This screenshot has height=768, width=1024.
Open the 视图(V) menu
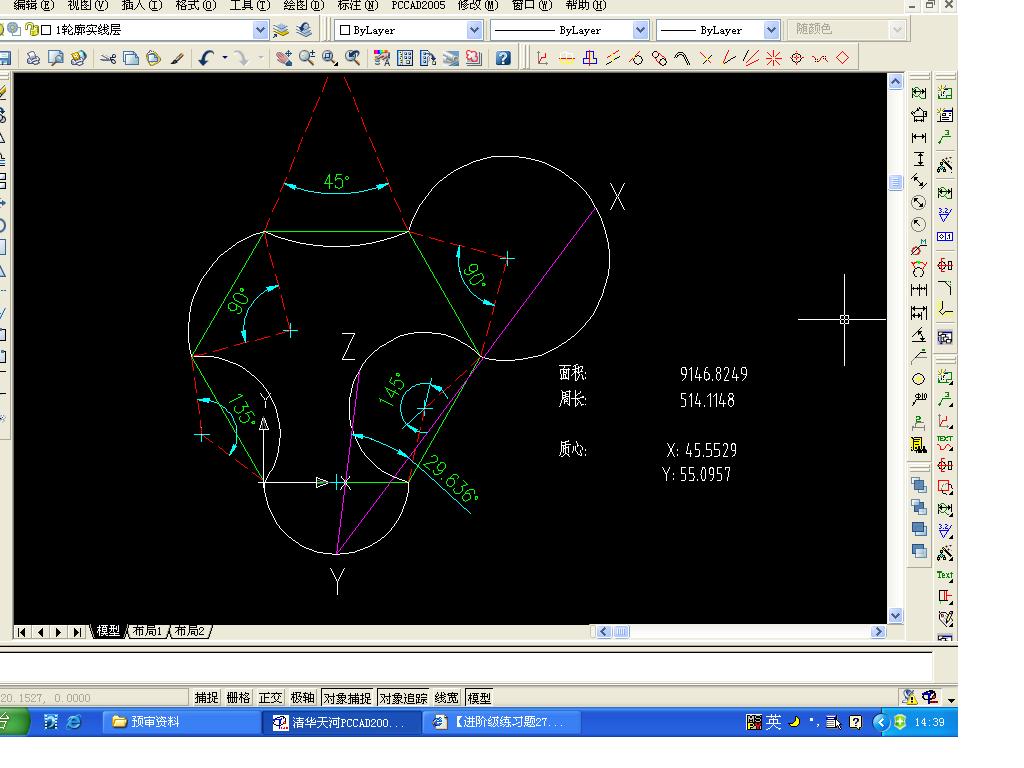click(88, 6)
